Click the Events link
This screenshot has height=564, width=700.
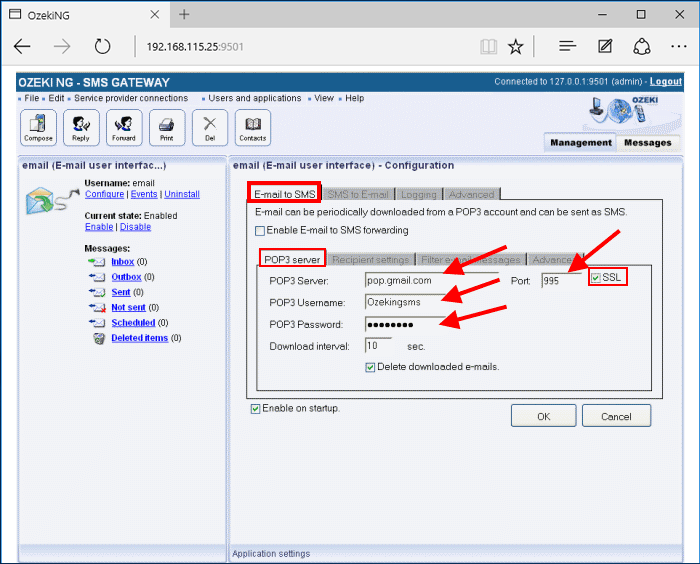(x=144, y=194)
